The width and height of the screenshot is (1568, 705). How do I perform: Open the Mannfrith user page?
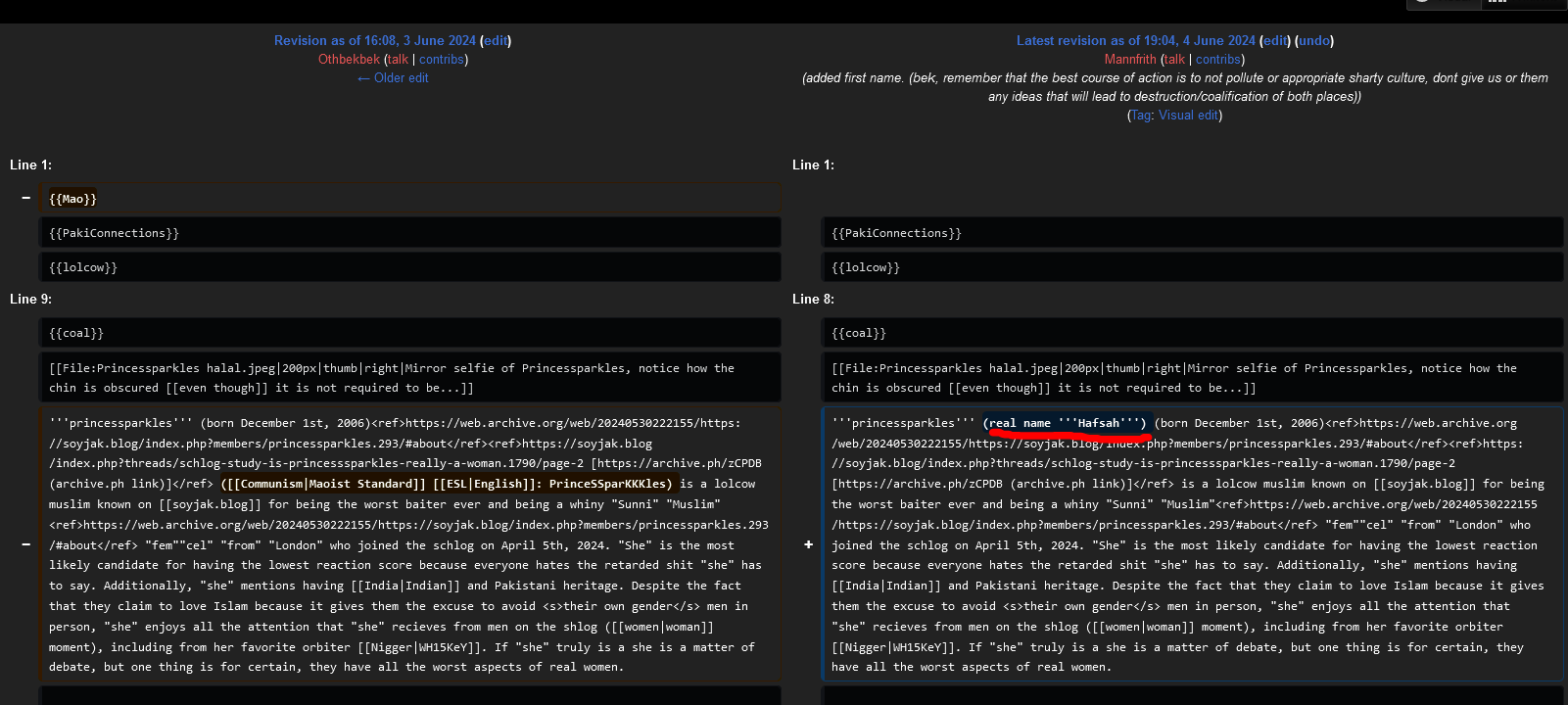(x=1130, y=59)
